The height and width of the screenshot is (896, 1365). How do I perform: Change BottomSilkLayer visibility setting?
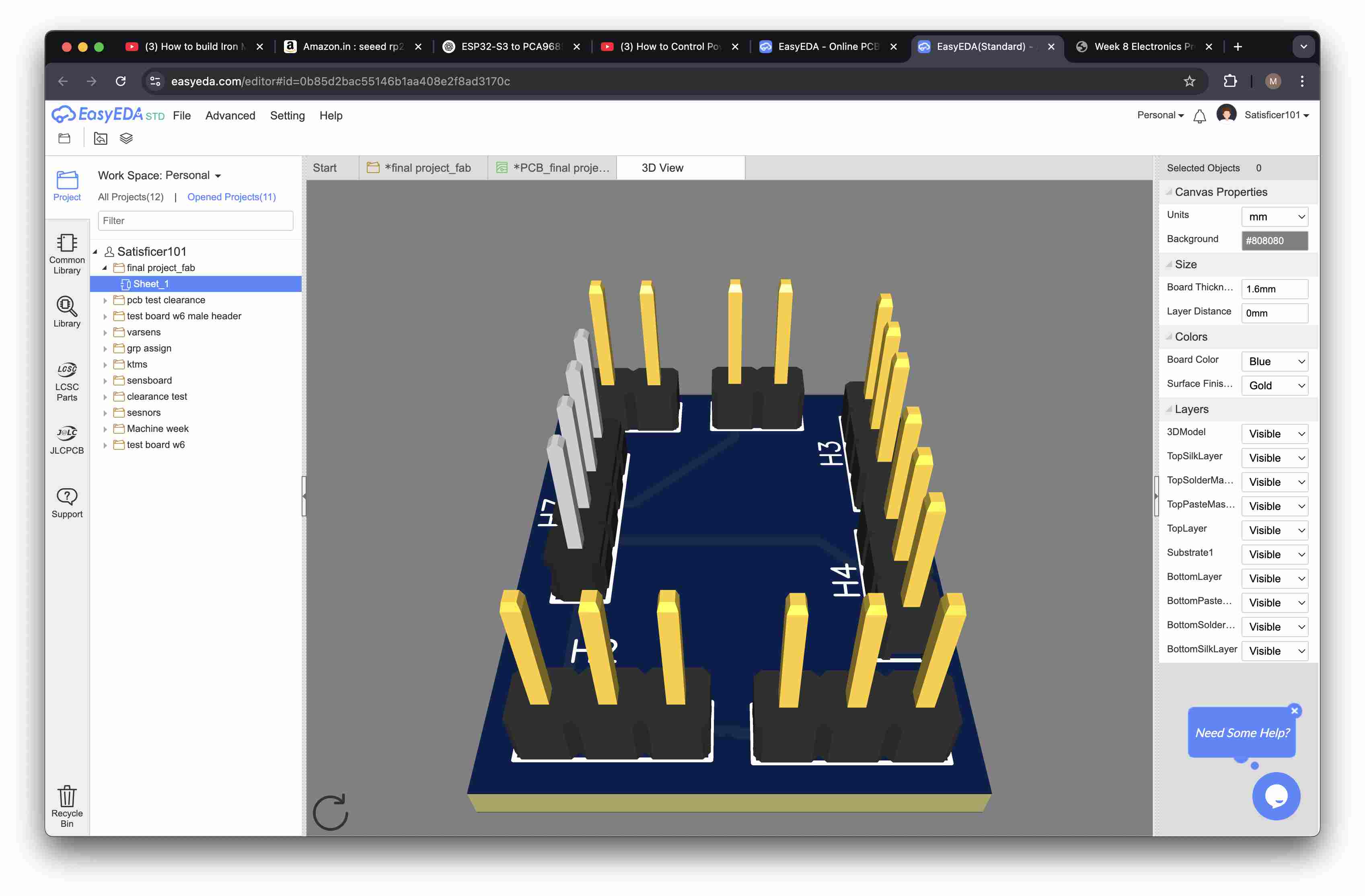click(x=1275, y=651)
